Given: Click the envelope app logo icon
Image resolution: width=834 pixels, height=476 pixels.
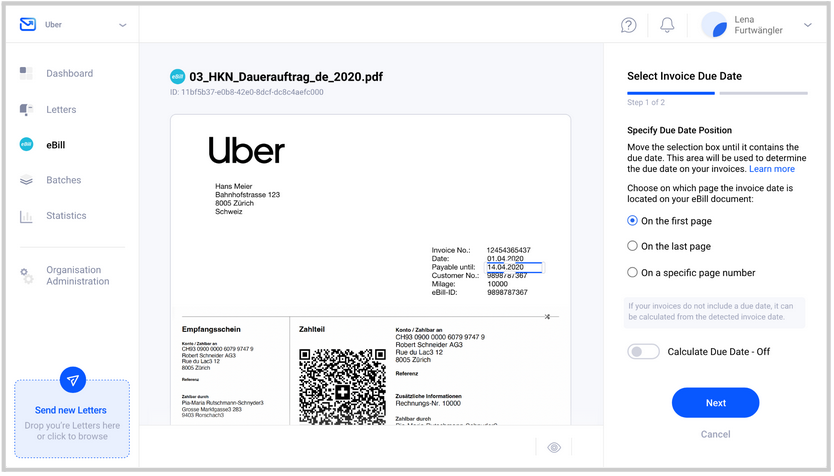Looking at the screenshot, I should (28, 24).
